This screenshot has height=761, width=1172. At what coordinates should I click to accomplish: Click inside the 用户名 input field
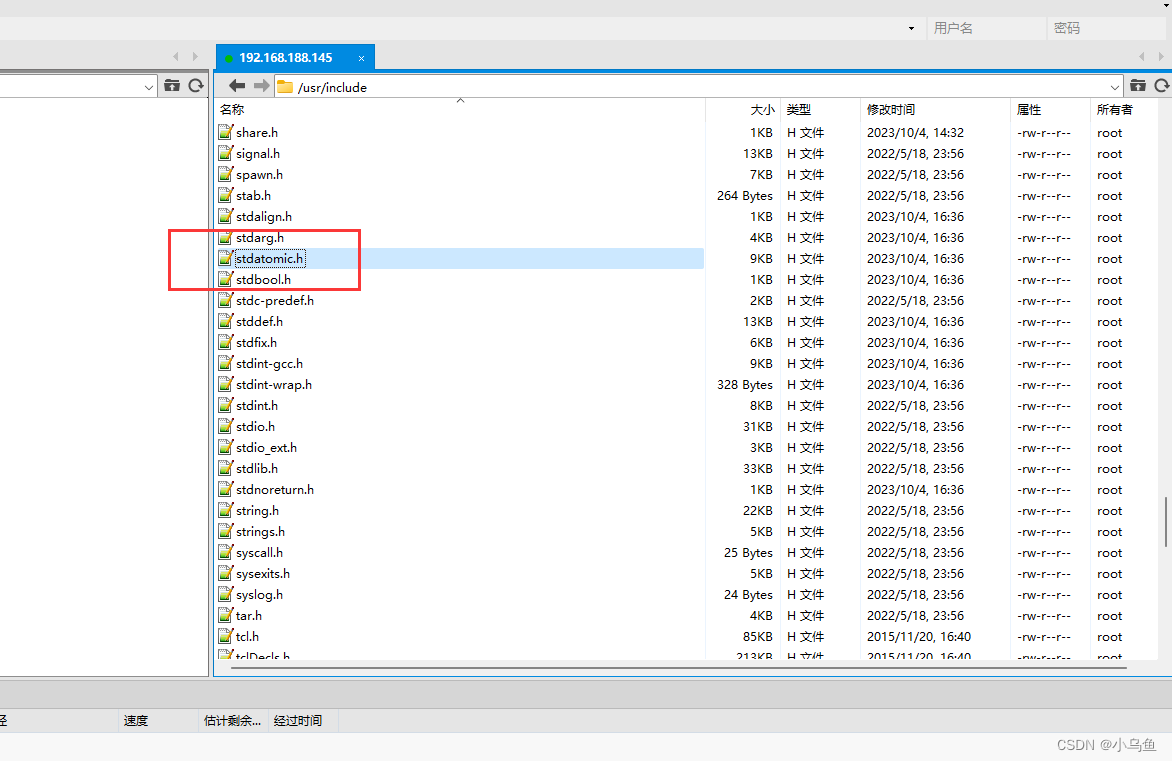985,28
